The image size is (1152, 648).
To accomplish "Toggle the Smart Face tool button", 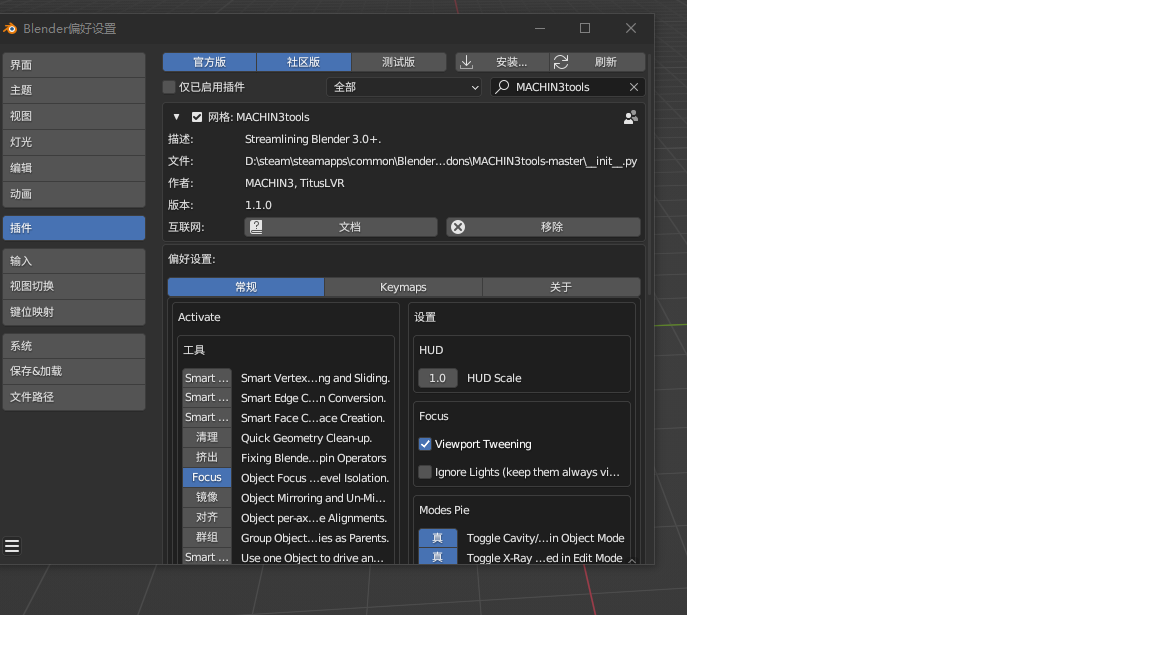I will pyautogui.click(x=206, y=417).
